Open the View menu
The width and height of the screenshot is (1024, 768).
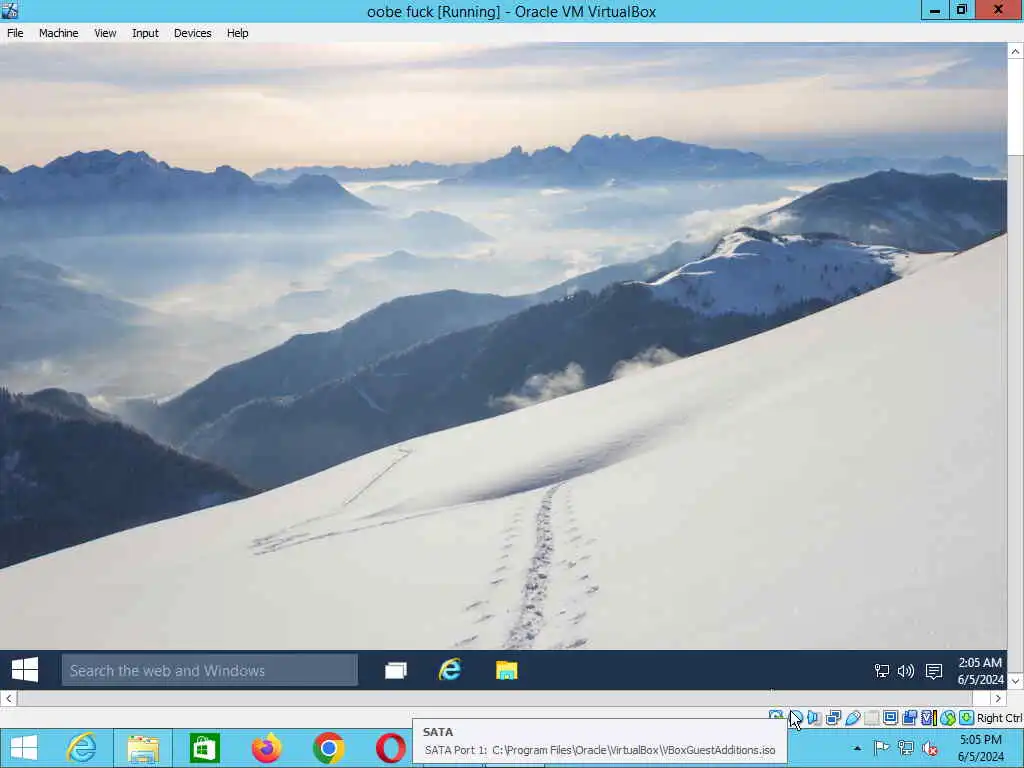coord(105,33)
